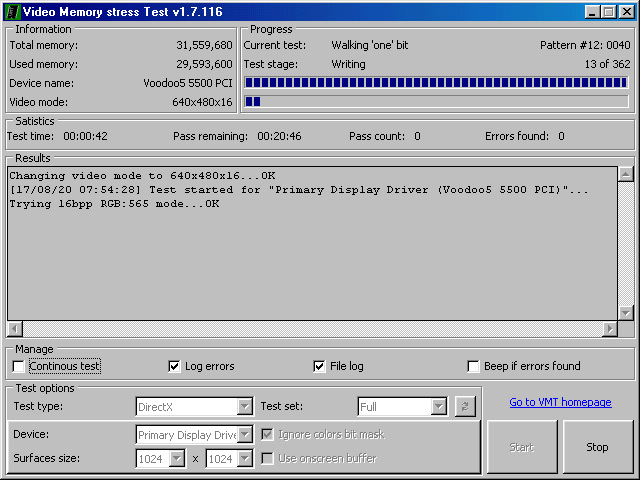Click the Writing test stage text
Screen dimensions: 640x480
[348, 64]
